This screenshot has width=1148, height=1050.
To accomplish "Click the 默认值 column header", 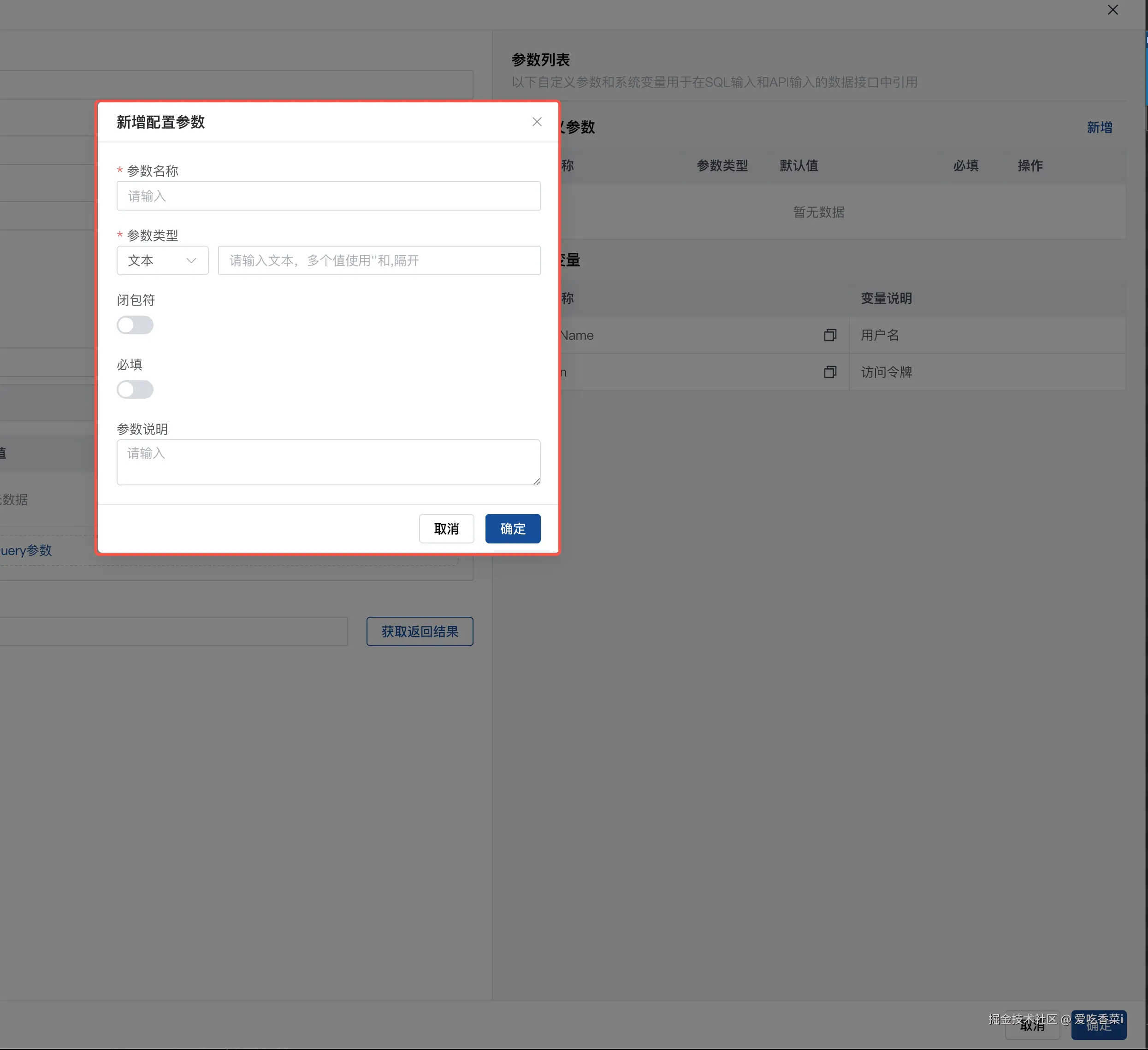I will click(799, 165).
